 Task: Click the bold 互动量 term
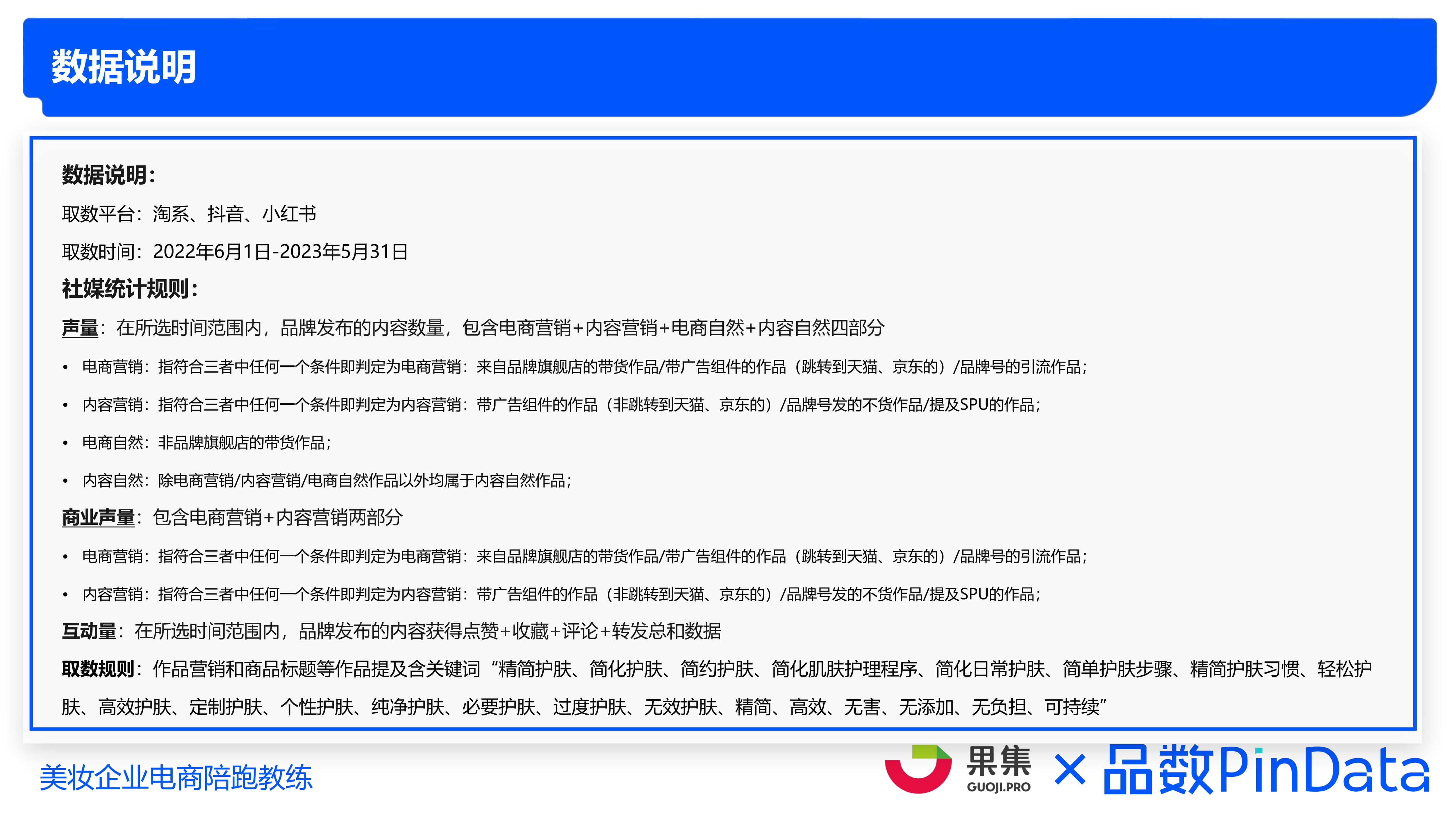click(89, 631)
